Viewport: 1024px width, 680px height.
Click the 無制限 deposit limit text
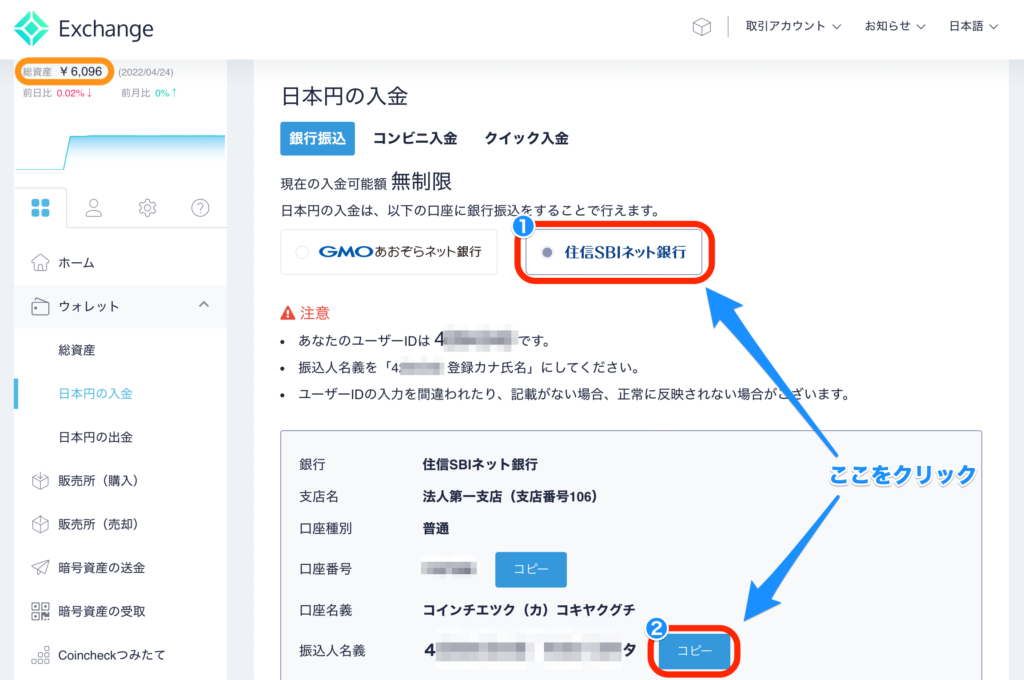[x=421, y=182]
